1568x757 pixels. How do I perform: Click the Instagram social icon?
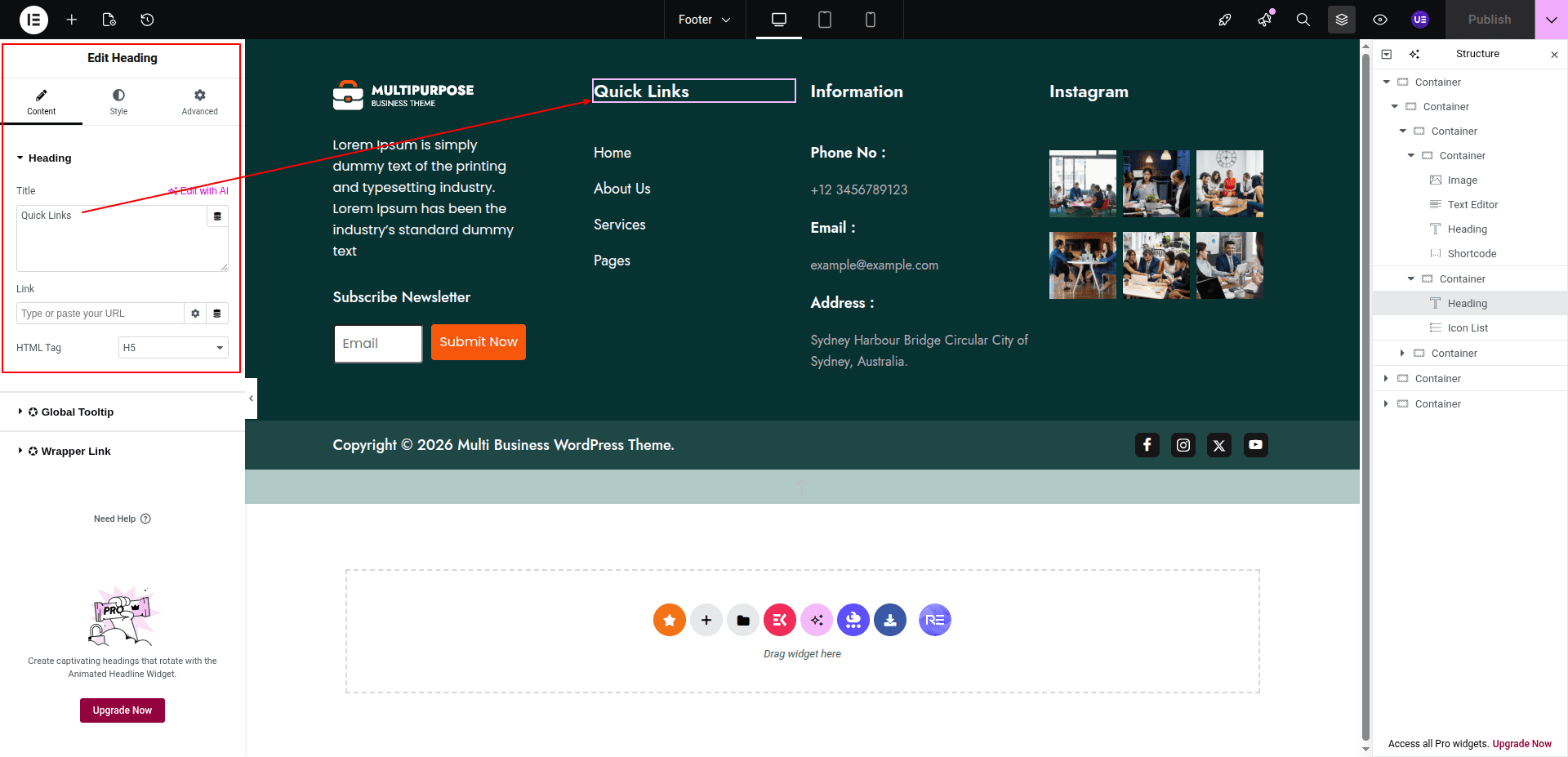pyautogui.click(x=1183, y=445)
